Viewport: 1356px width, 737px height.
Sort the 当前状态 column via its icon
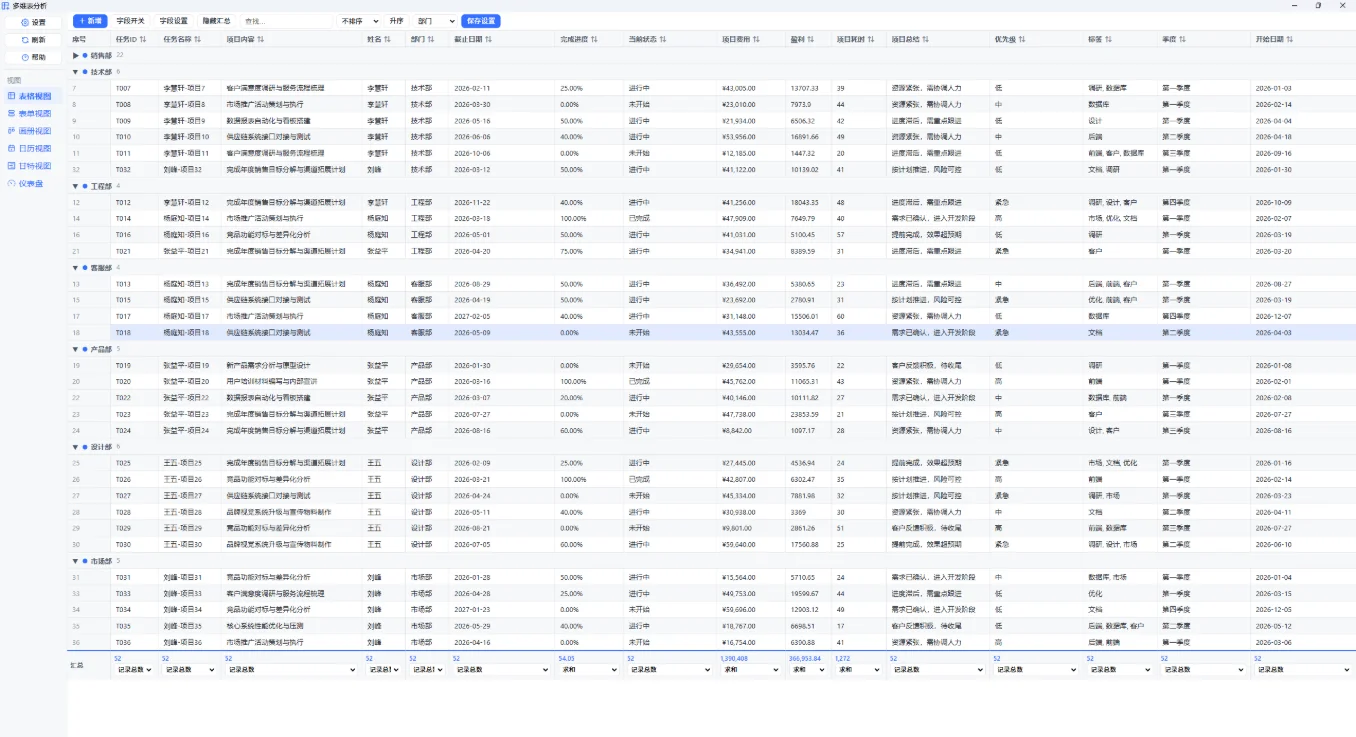[662, 39]
